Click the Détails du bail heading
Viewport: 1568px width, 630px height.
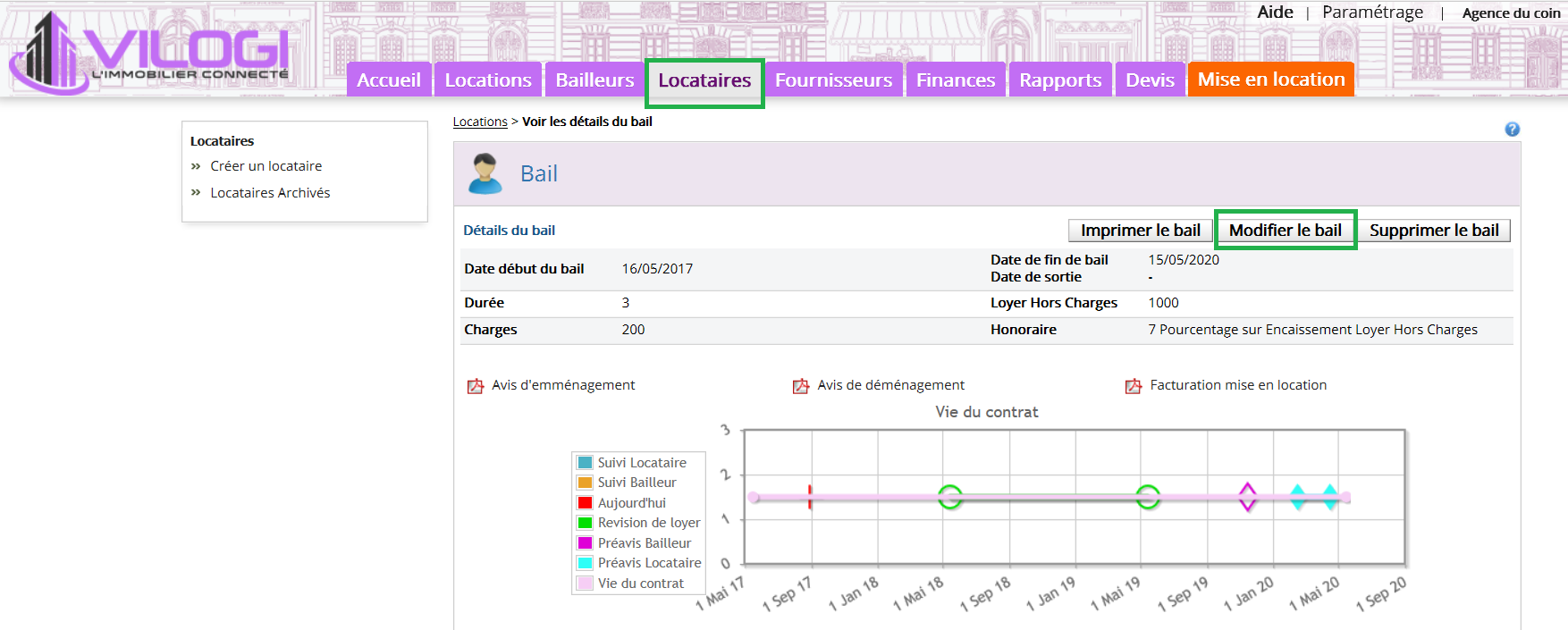tap(509, 231)
